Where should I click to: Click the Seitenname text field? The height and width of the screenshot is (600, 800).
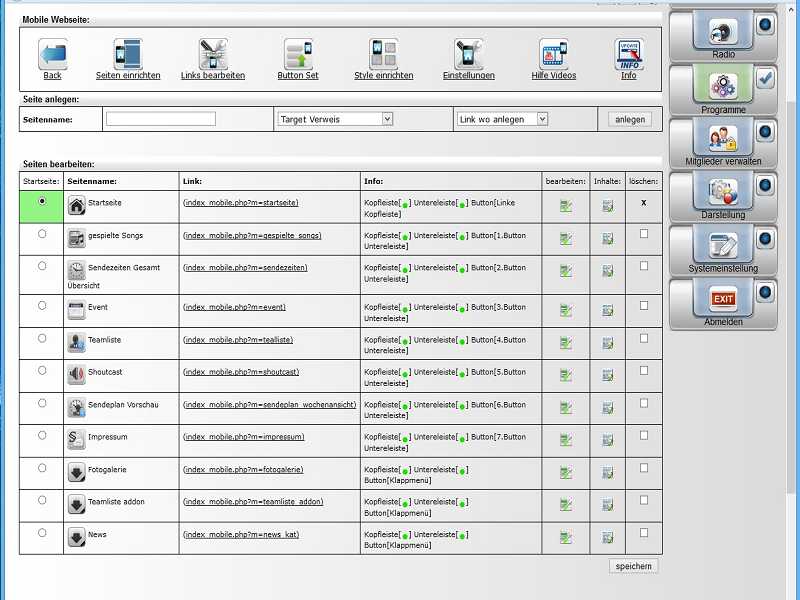pos(161,119)
